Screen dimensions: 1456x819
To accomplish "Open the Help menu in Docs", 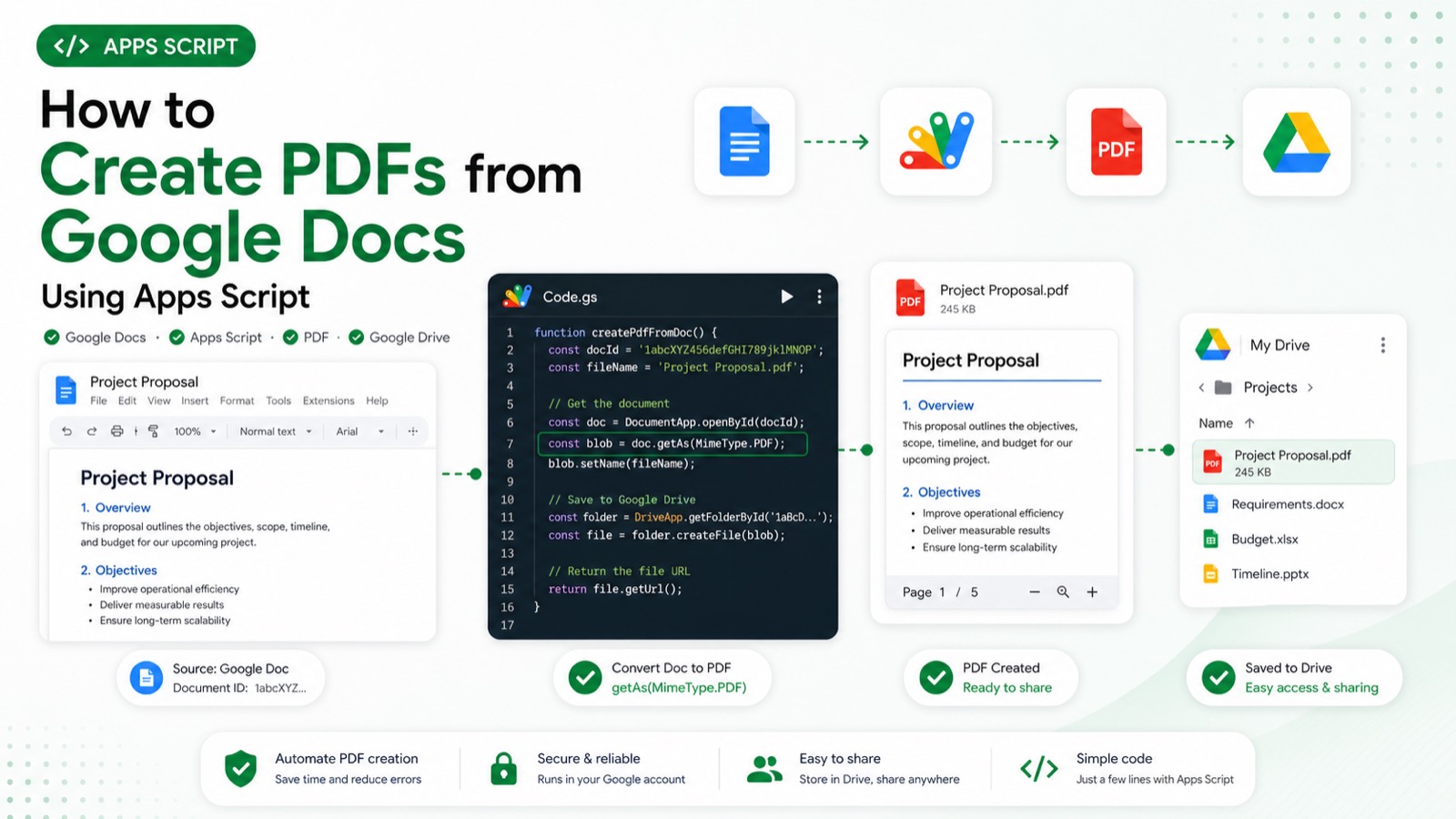I will coord(377,400).
